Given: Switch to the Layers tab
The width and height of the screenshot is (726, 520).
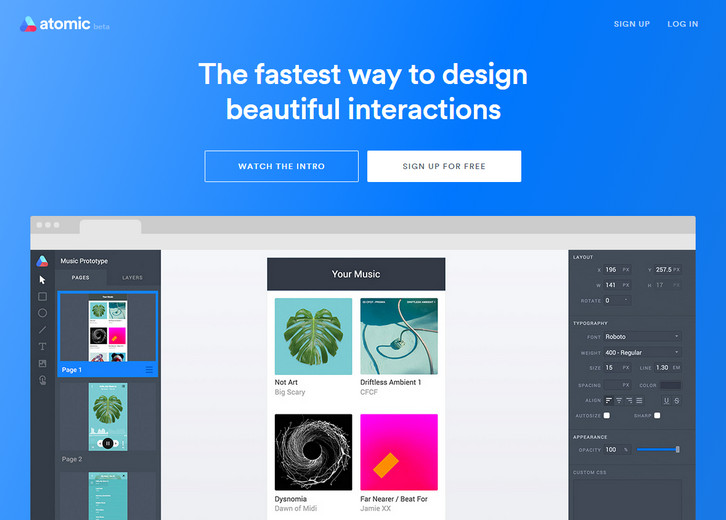Looking at the screenshot, I should click(132, 278).
